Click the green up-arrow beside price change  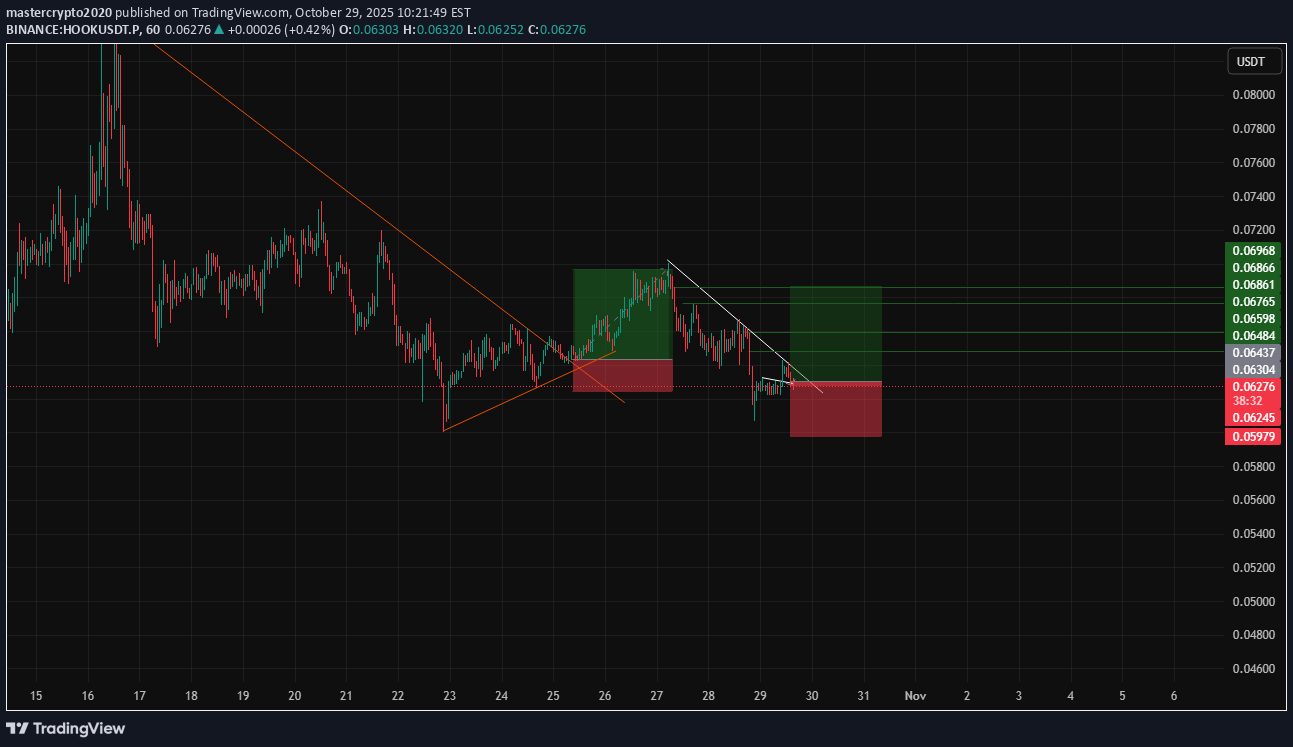pyautogui.click(x=219, y=30)
